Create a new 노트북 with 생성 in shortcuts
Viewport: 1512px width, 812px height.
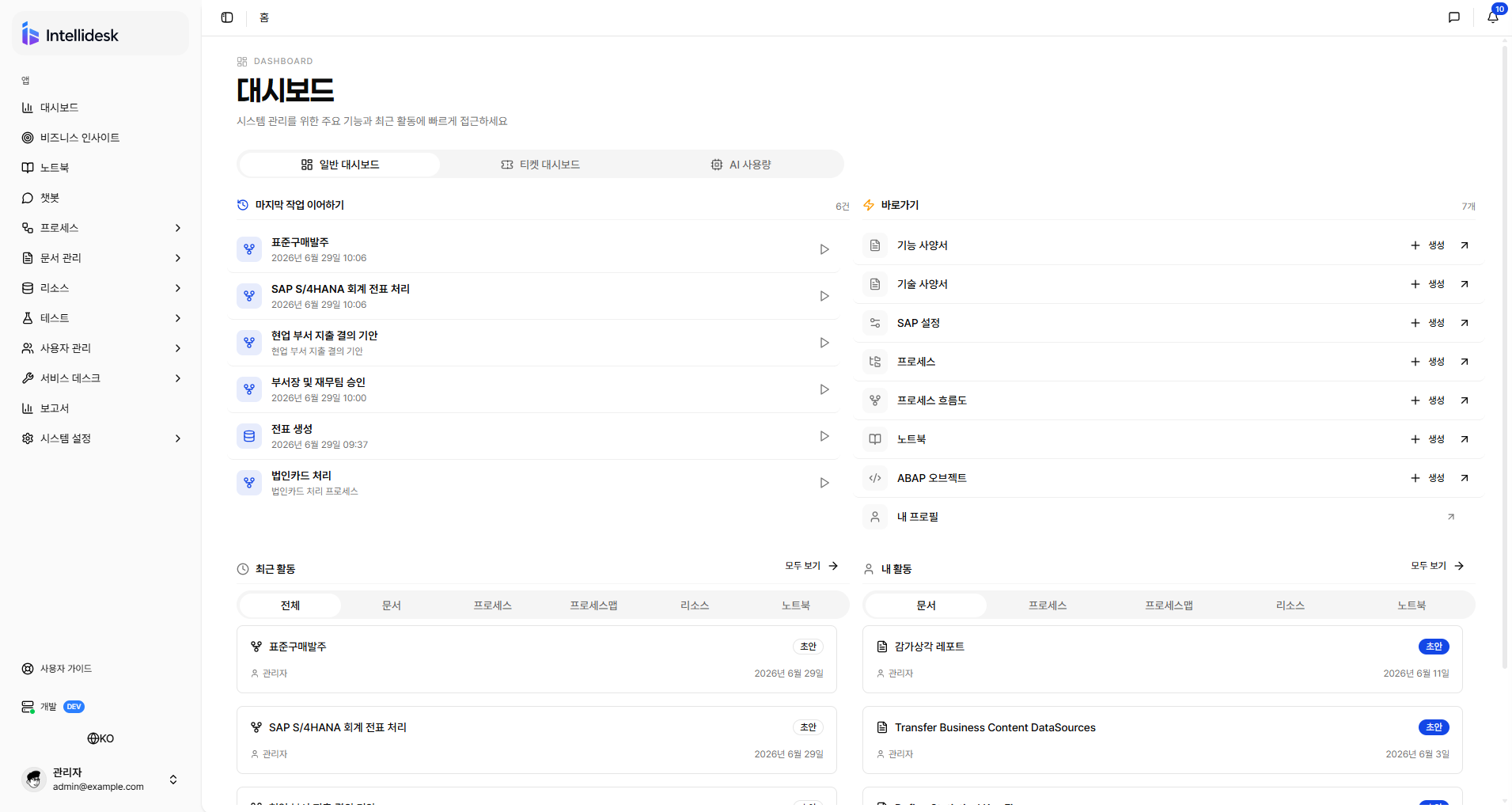(1428, 439)
